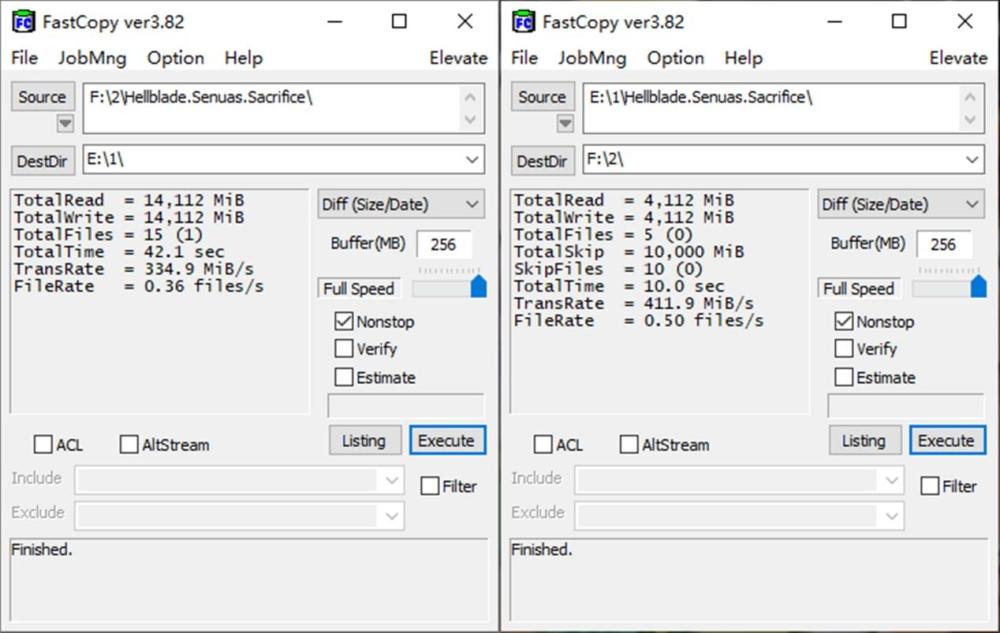Click source field scroll-up arrow in left window

click(x=470, y=97)
